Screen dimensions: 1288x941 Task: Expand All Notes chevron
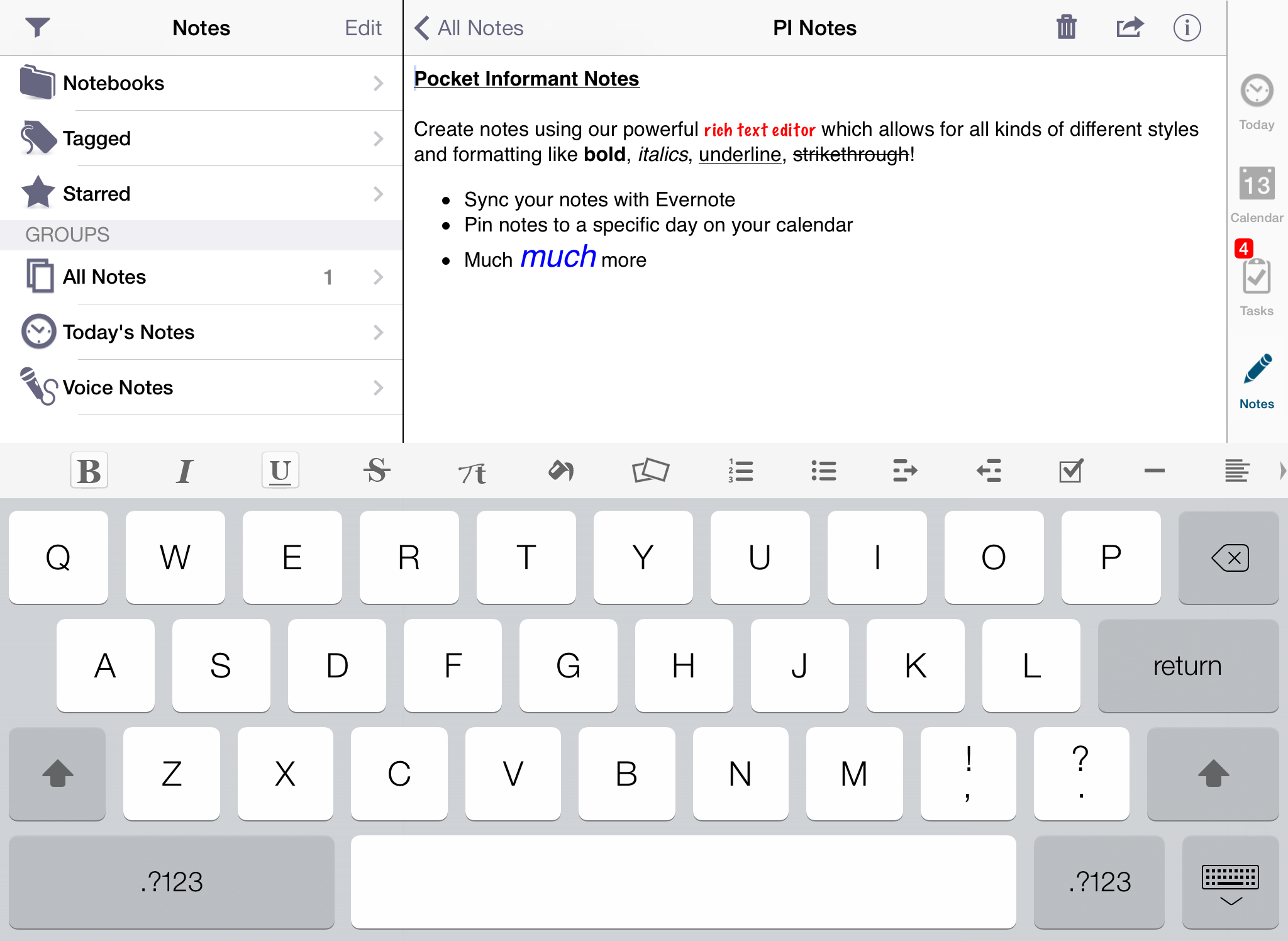tap(378, 277)
